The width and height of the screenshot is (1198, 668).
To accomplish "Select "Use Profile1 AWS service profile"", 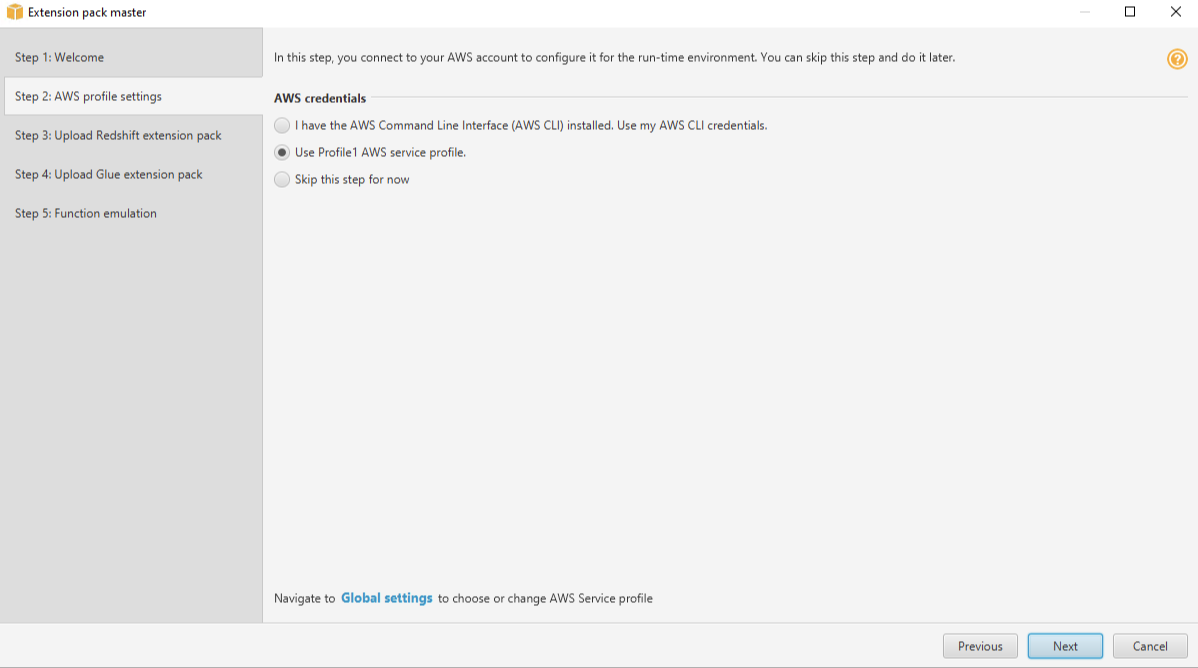I will (283, 152).
